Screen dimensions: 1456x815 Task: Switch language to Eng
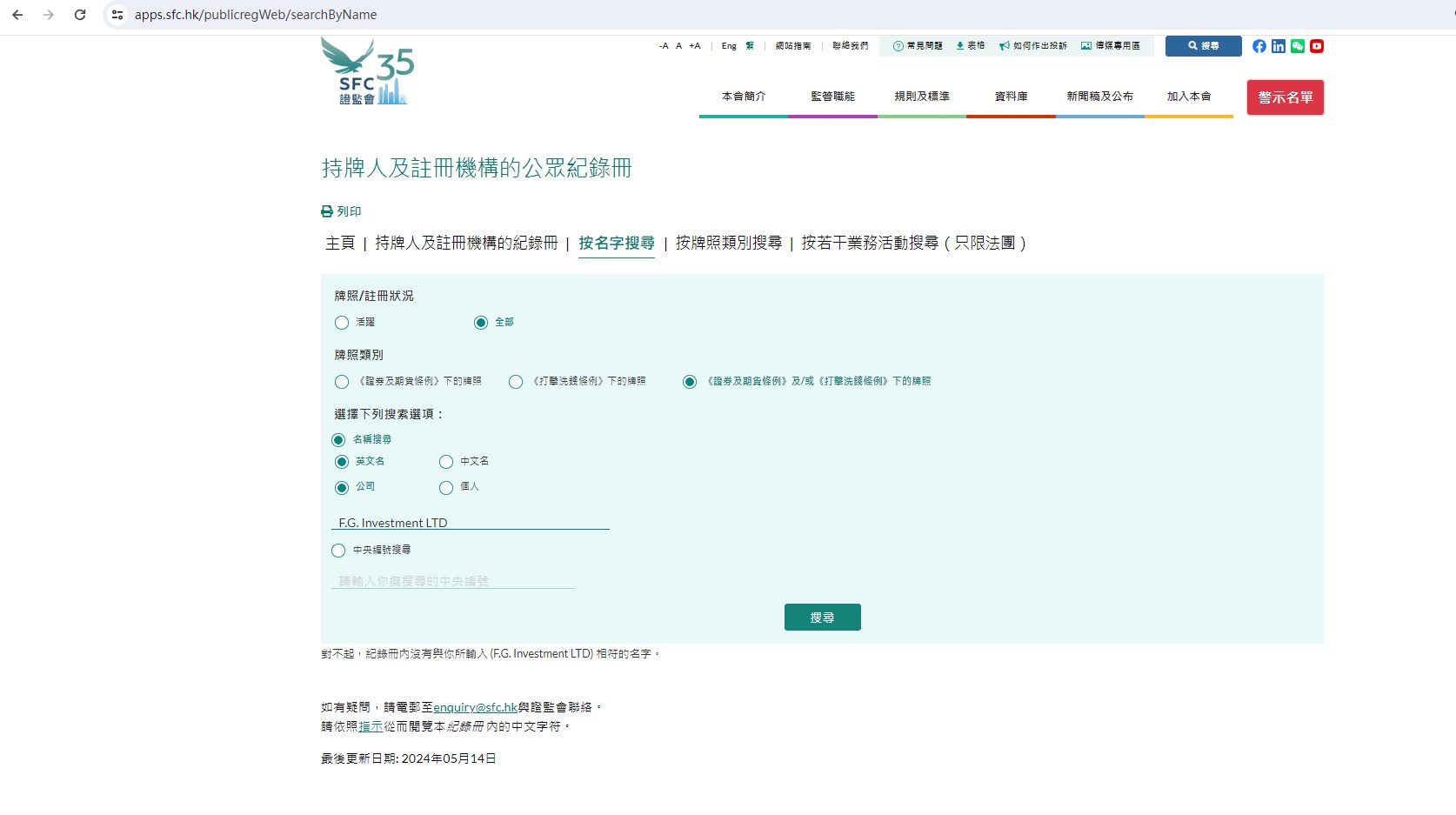click(729, 46)
